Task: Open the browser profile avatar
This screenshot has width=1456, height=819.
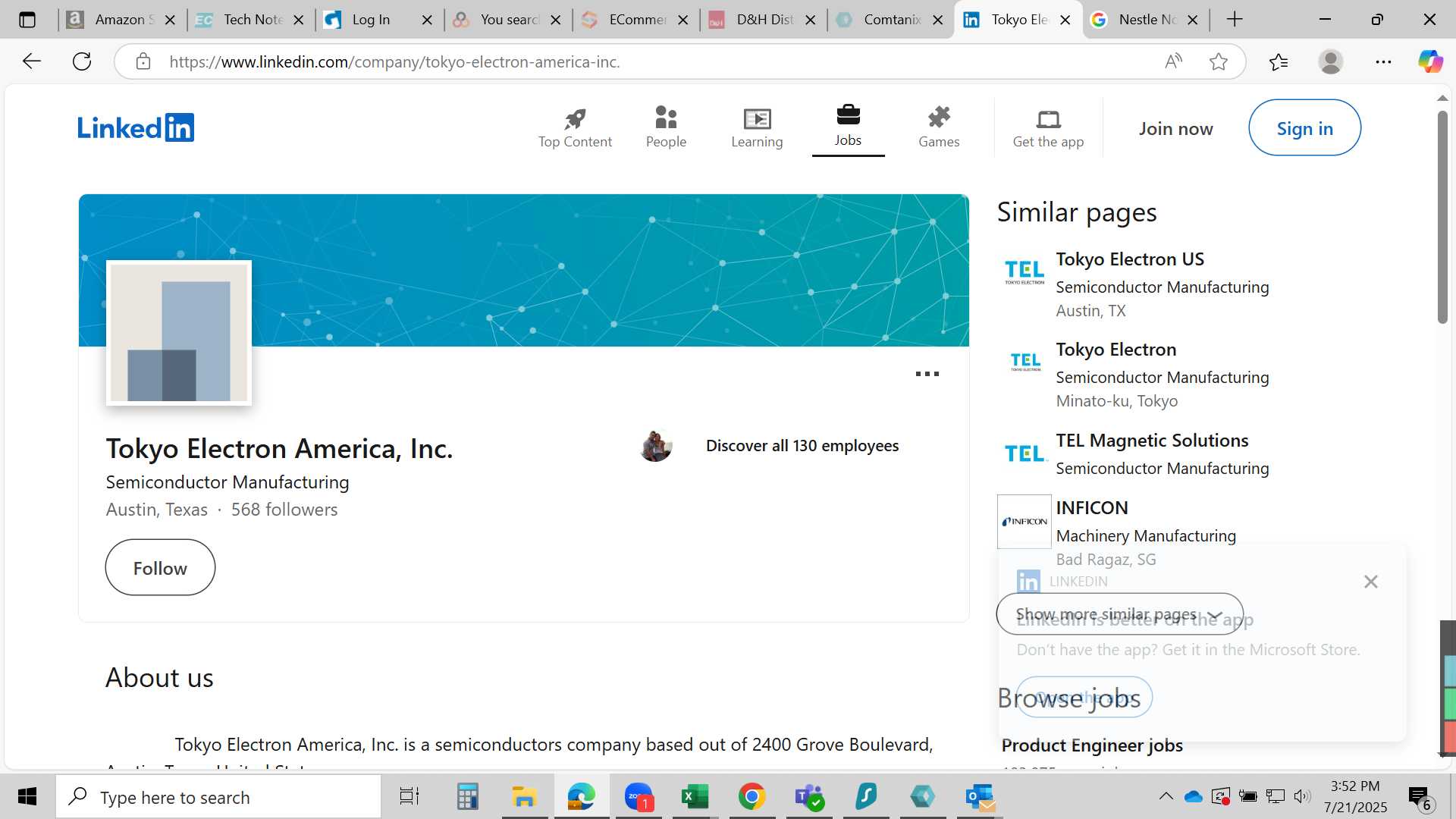Action: pos(1331,61)
